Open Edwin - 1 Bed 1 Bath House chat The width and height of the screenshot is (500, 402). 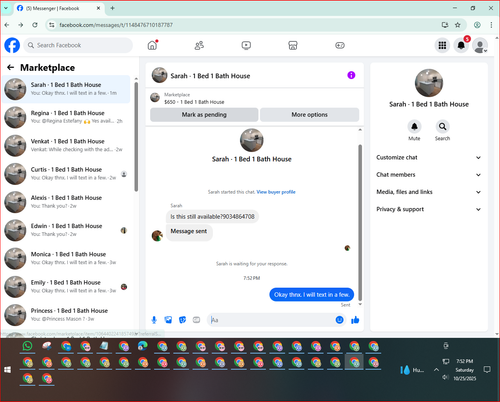[x=66, y=230]
